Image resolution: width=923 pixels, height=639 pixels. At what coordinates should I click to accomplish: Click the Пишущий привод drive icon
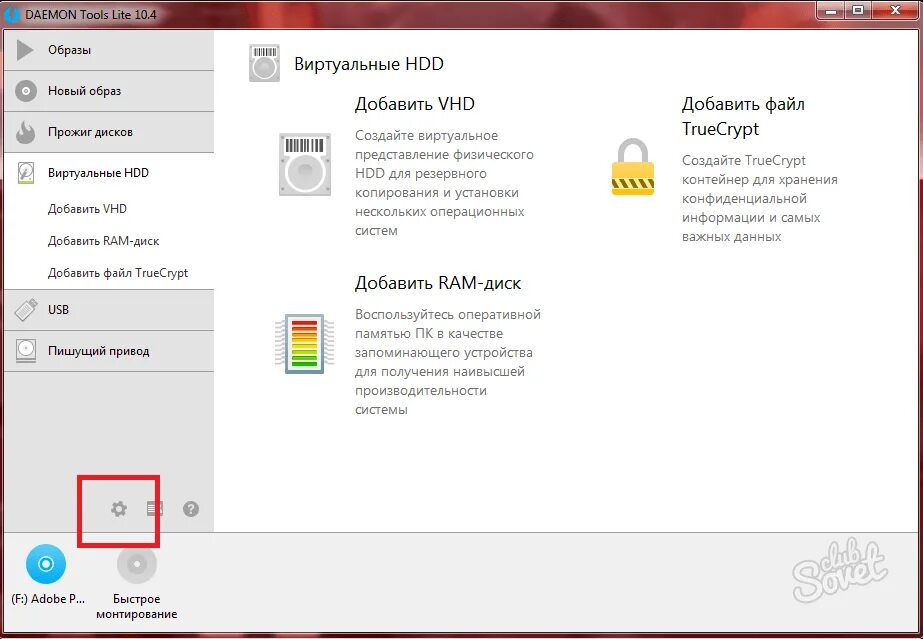coord(25,351)
